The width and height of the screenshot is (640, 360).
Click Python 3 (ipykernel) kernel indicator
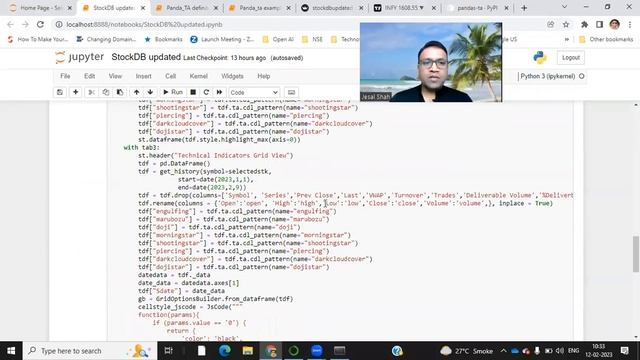point(552,76)
